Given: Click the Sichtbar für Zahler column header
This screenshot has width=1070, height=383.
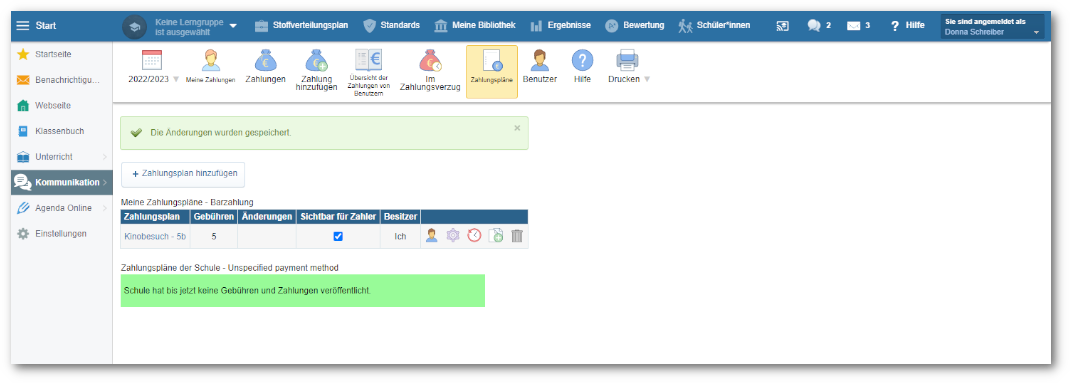Looking at the screenshot, I should point(338,217).
